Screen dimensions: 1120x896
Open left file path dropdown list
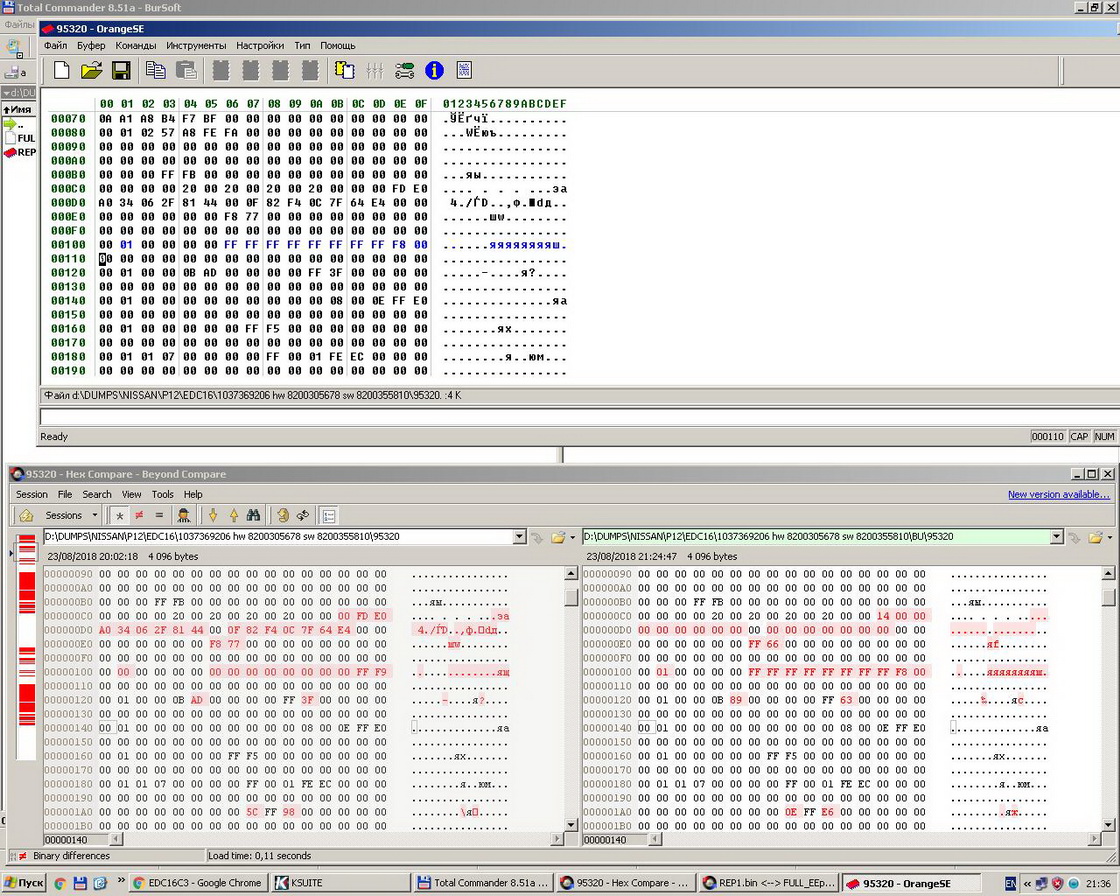(x=519, y=537)
